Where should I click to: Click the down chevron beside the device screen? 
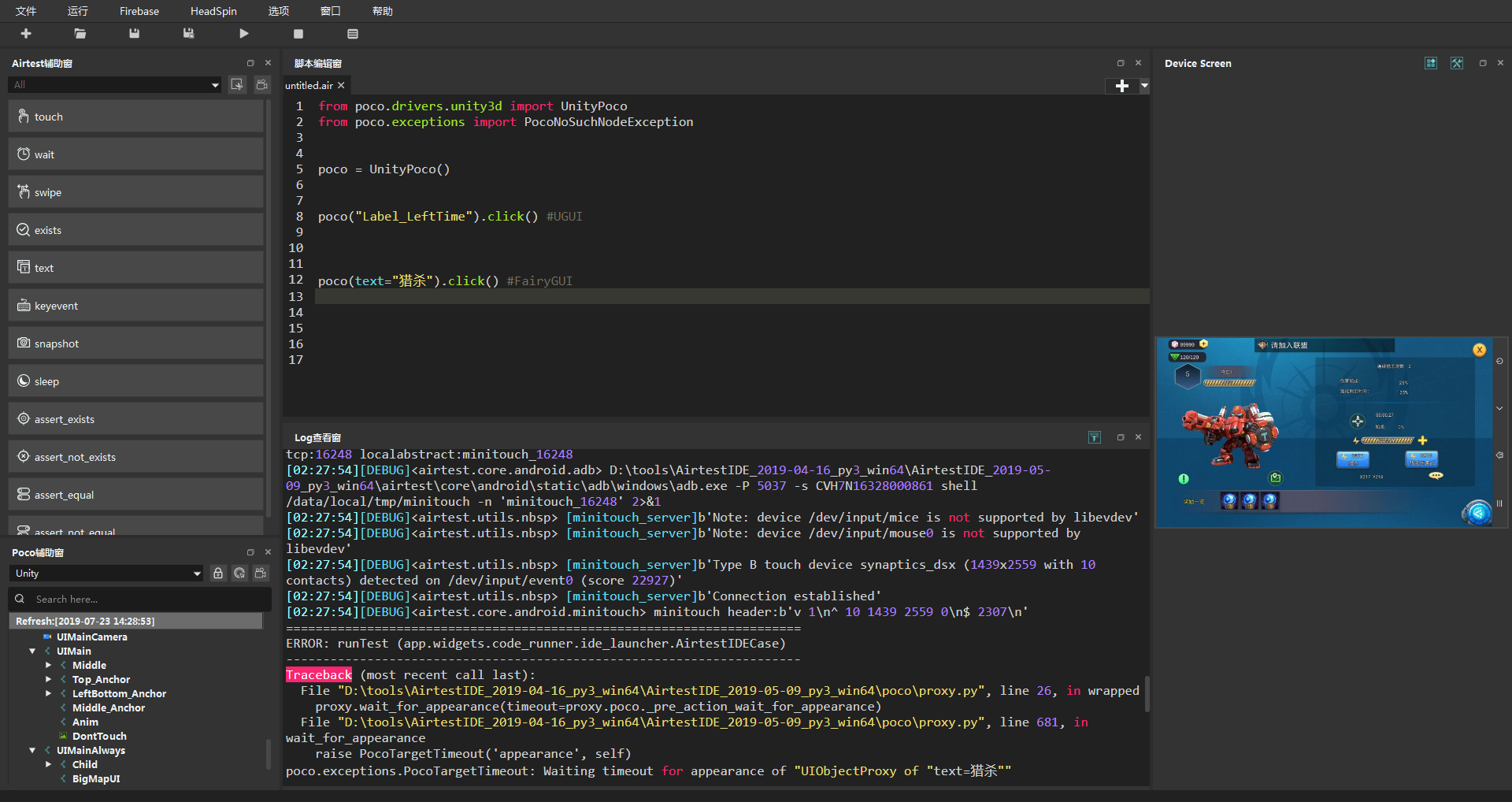click(x=1499, y=408)
